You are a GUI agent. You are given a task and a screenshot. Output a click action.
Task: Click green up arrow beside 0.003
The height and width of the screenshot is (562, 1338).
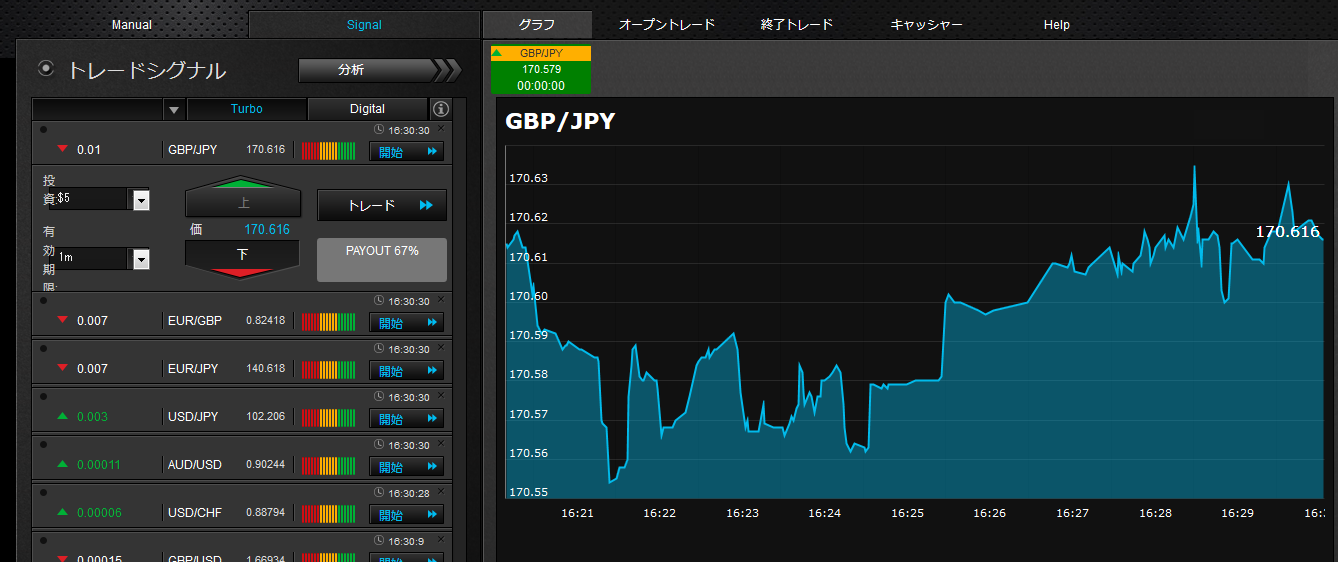[x=62, y=416]
